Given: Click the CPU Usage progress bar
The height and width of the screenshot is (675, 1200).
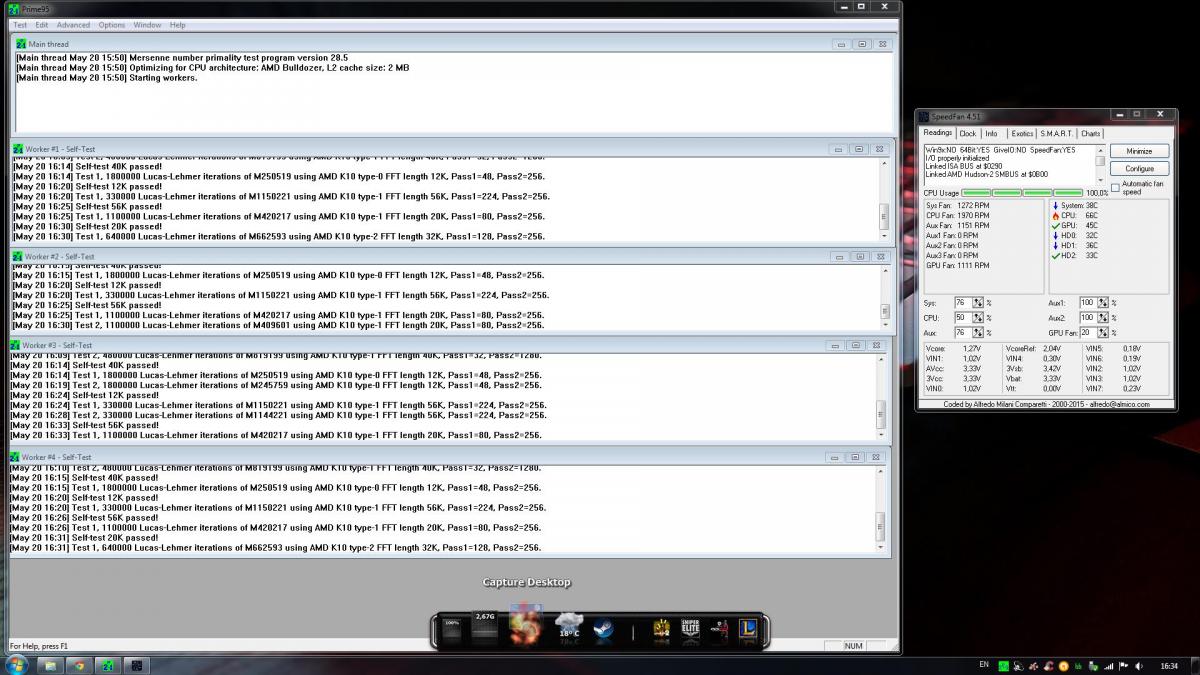Looking at the screenshot, I should [1023, 192].
